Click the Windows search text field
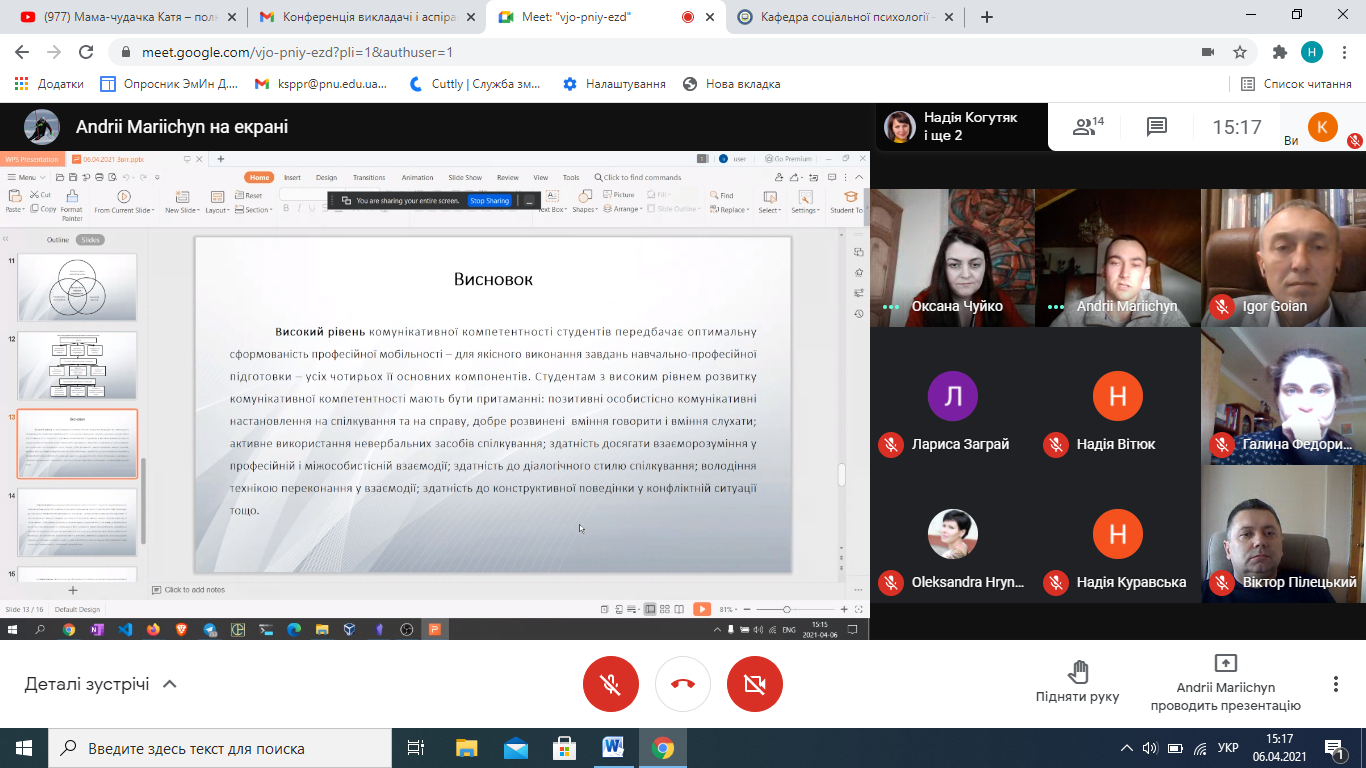 pyautogui.click(x=220, y=748)
